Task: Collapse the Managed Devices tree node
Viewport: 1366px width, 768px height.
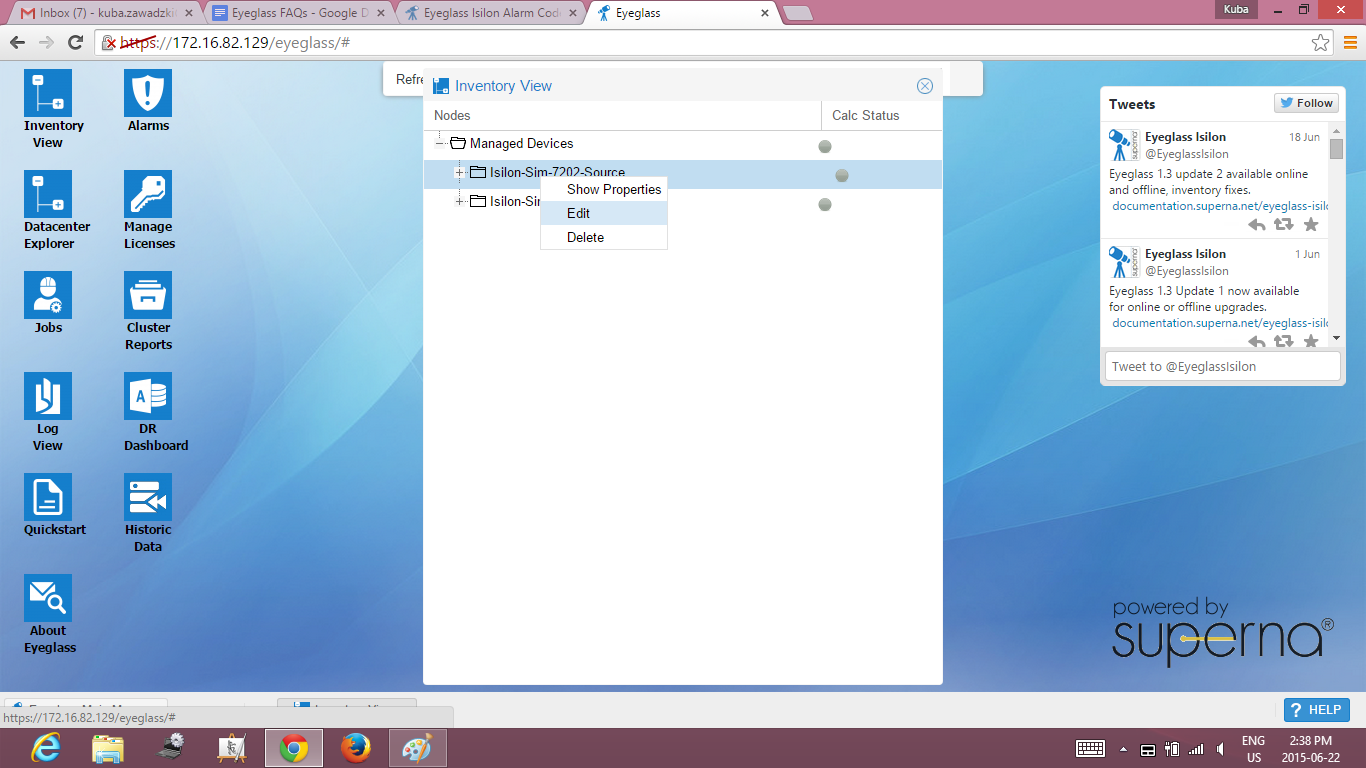Action: tap(440, 143)
